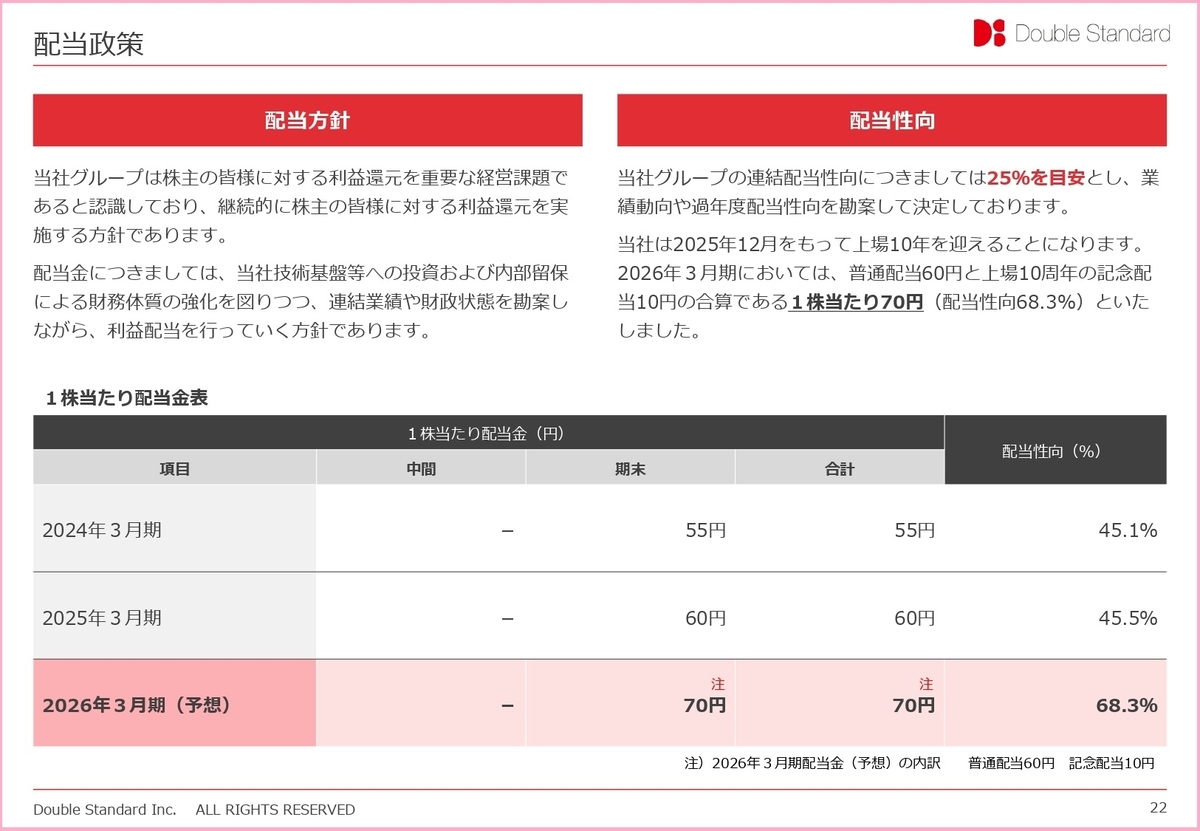Click the "合計" column header
Screen dimensions: 1200x831
(x=840, y=468)
